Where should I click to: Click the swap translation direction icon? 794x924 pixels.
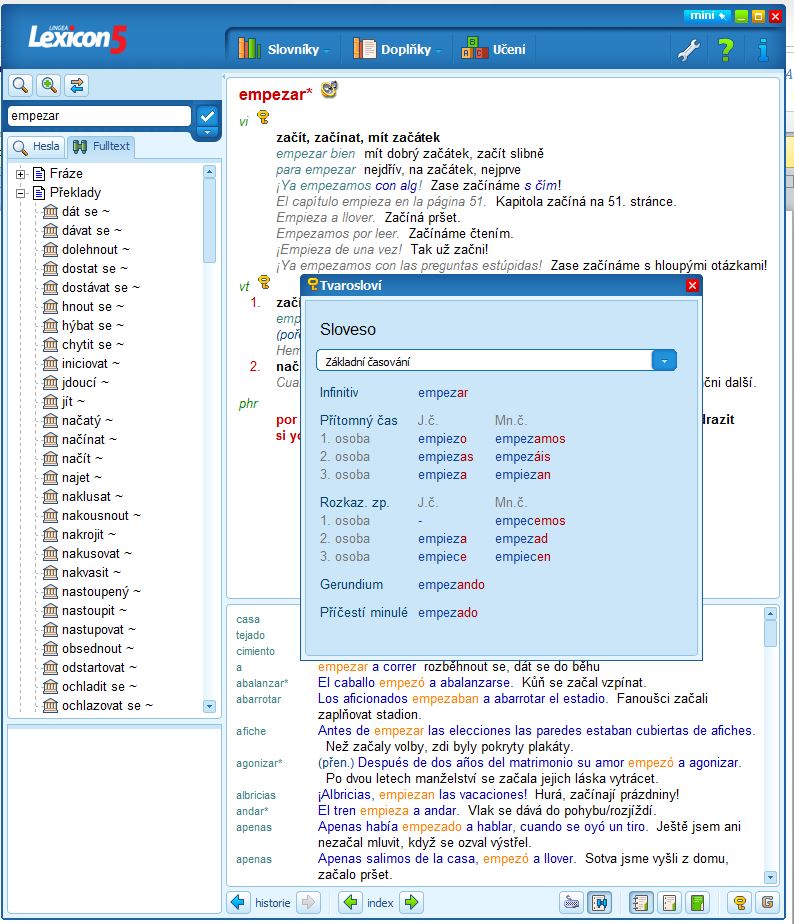pos(77,85)
